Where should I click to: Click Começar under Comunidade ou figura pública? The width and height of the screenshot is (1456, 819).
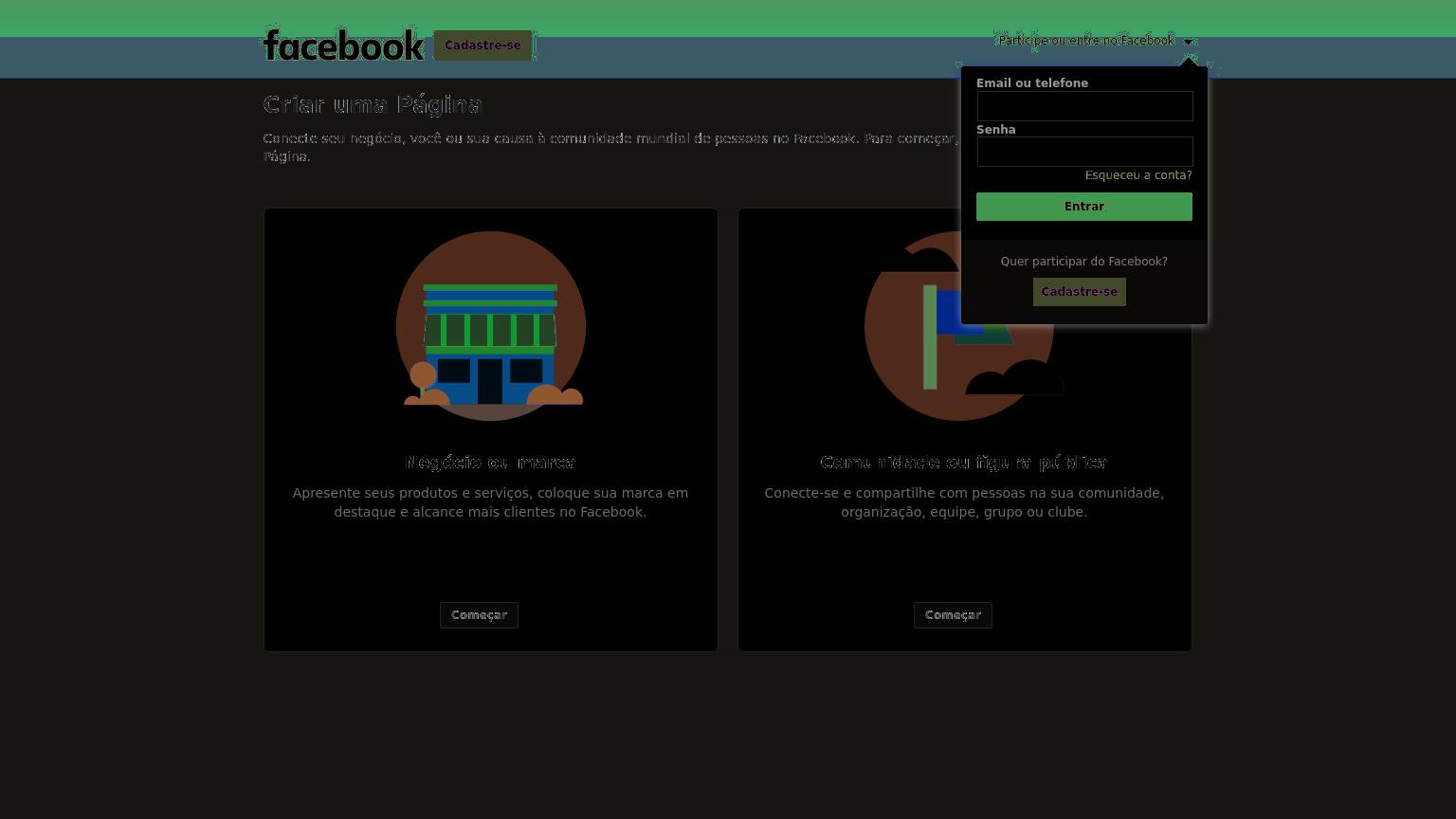(x=953, y=615)
